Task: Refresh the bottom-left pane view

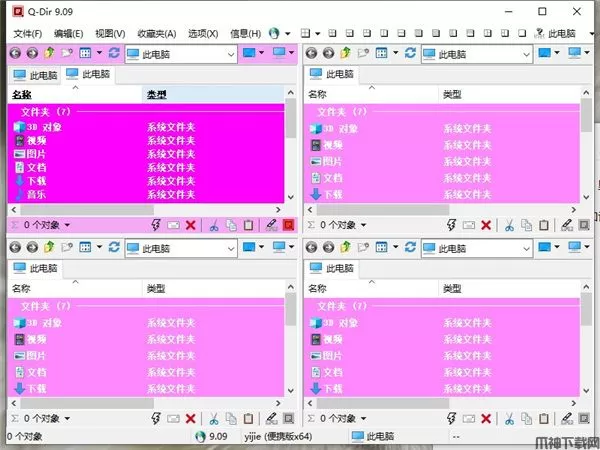Action: point(114,247)
